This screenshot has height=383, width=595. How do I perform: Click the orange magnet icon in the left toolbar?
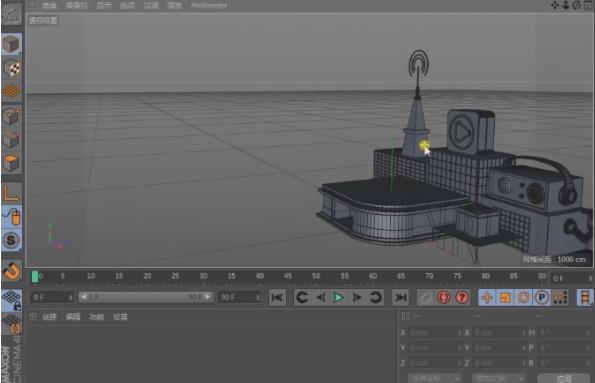(11, 271)
